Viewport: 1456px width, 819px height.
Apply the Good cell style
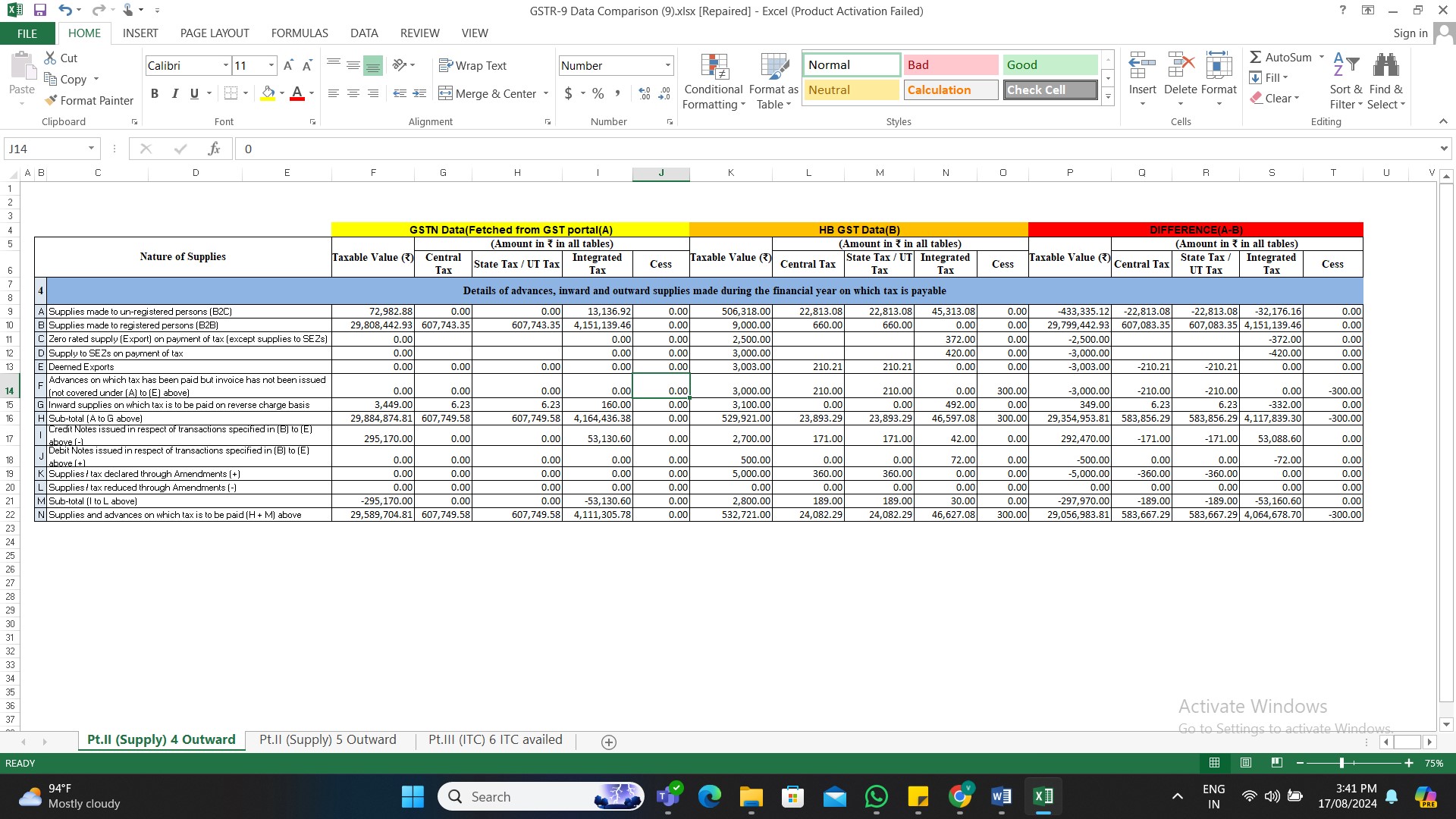[x=1050, y=65]
